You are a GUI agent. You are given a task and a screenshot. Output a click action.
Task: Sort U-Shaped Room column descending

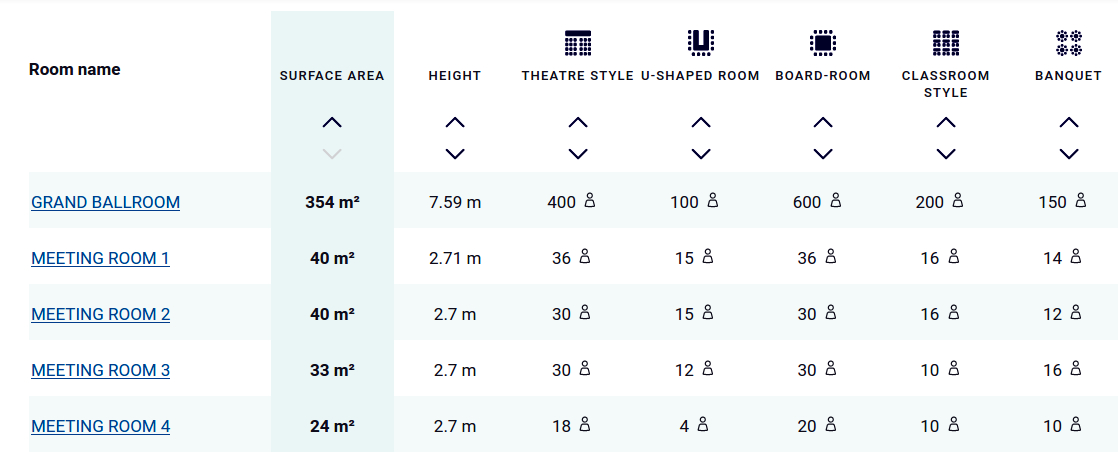(x=701, y=154)
